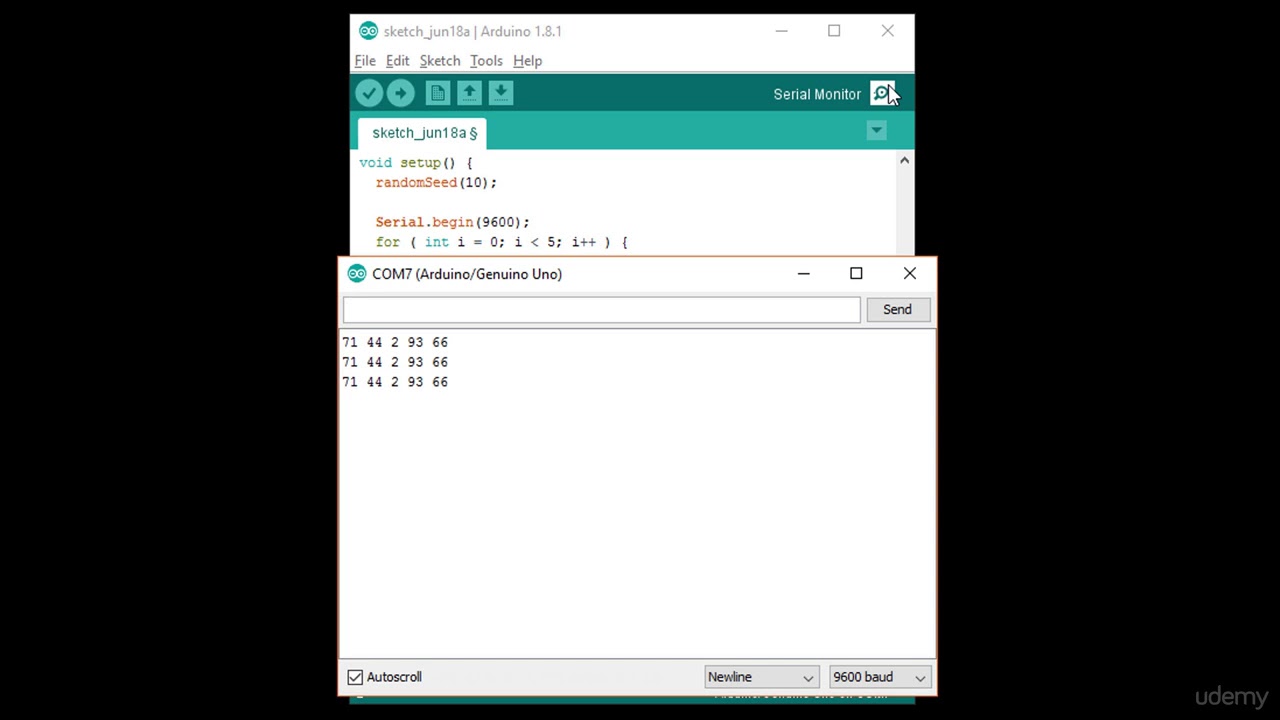1280x720 pixels.
Task: Maximize the COM7 serial monitor window
Action: pos(856,274)
